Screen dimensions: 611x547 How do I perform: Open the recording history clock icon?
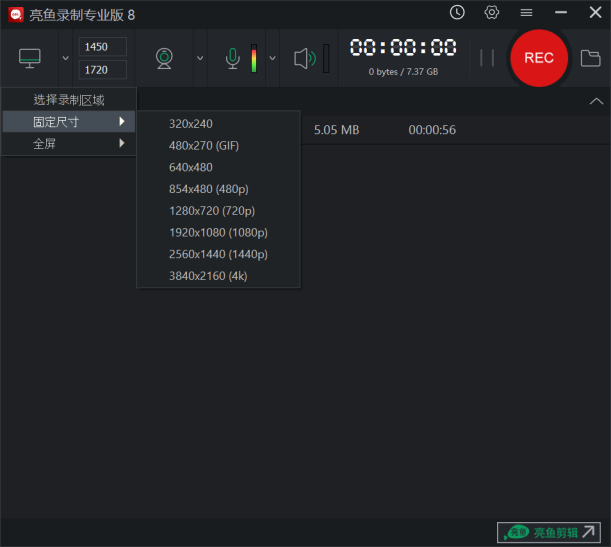457,13
